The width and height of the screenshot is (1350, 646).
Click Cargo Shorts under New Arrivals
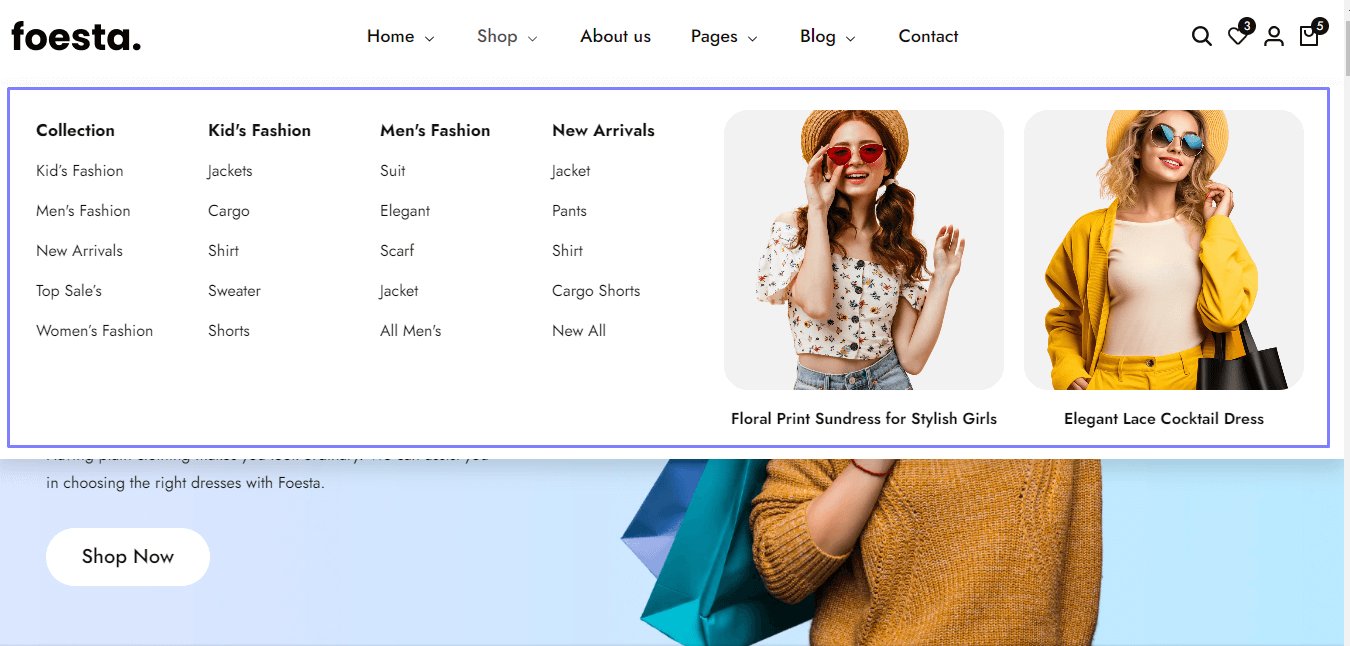point(596,291)
